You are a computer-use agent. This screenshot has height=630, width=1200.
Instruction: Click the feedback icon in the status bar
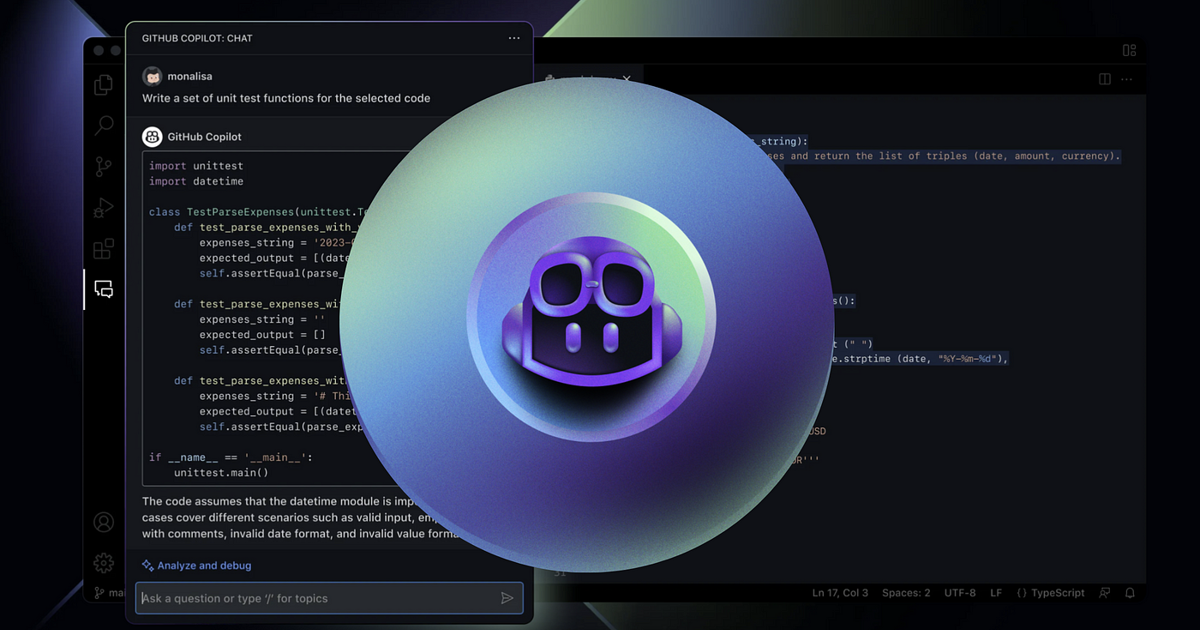tap(1104, 593)
